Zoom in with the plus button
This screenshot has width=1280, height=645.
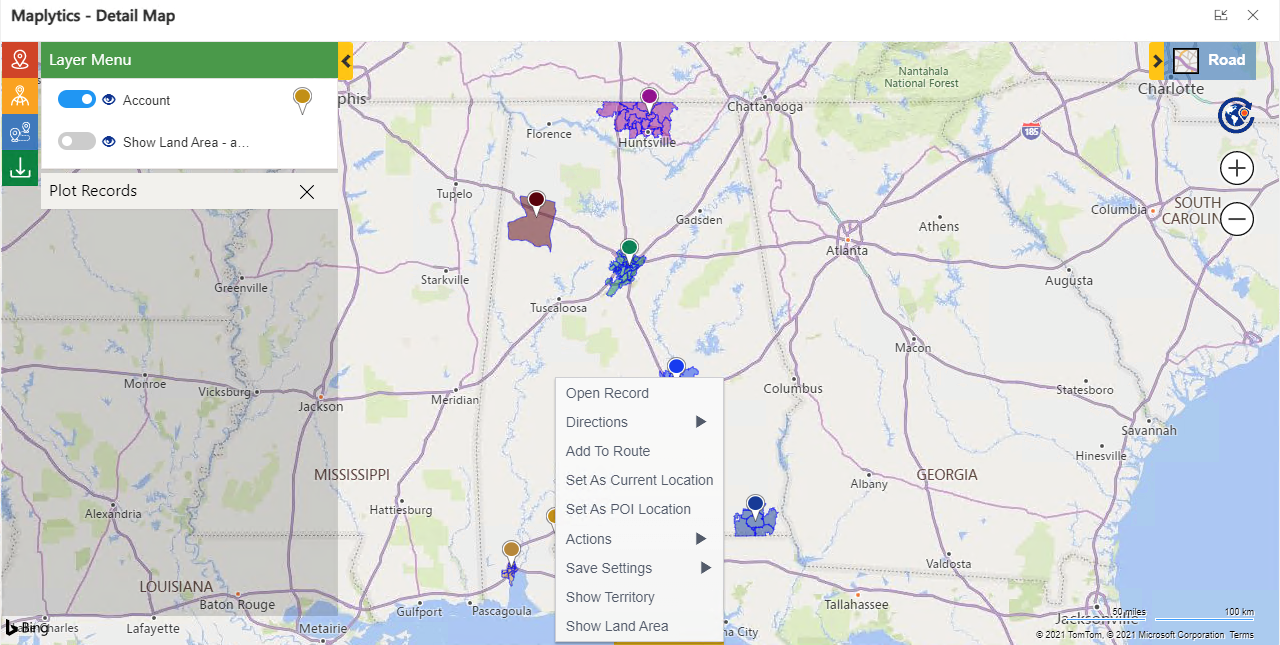(x=1237, y=168)
